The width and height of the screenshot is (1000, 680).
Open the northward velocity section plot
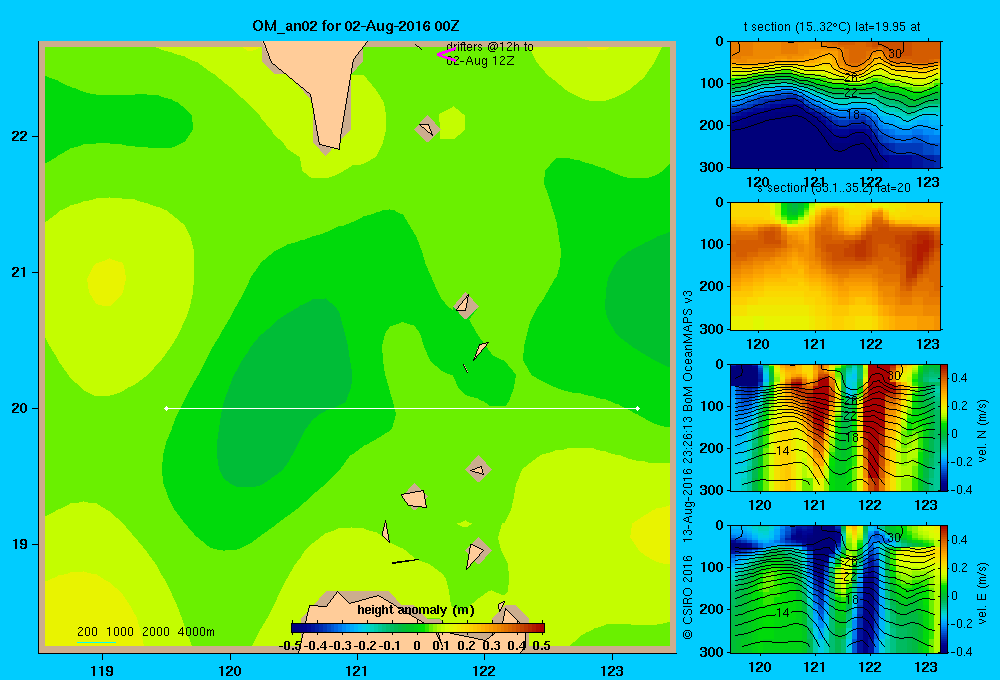[835, 427]
